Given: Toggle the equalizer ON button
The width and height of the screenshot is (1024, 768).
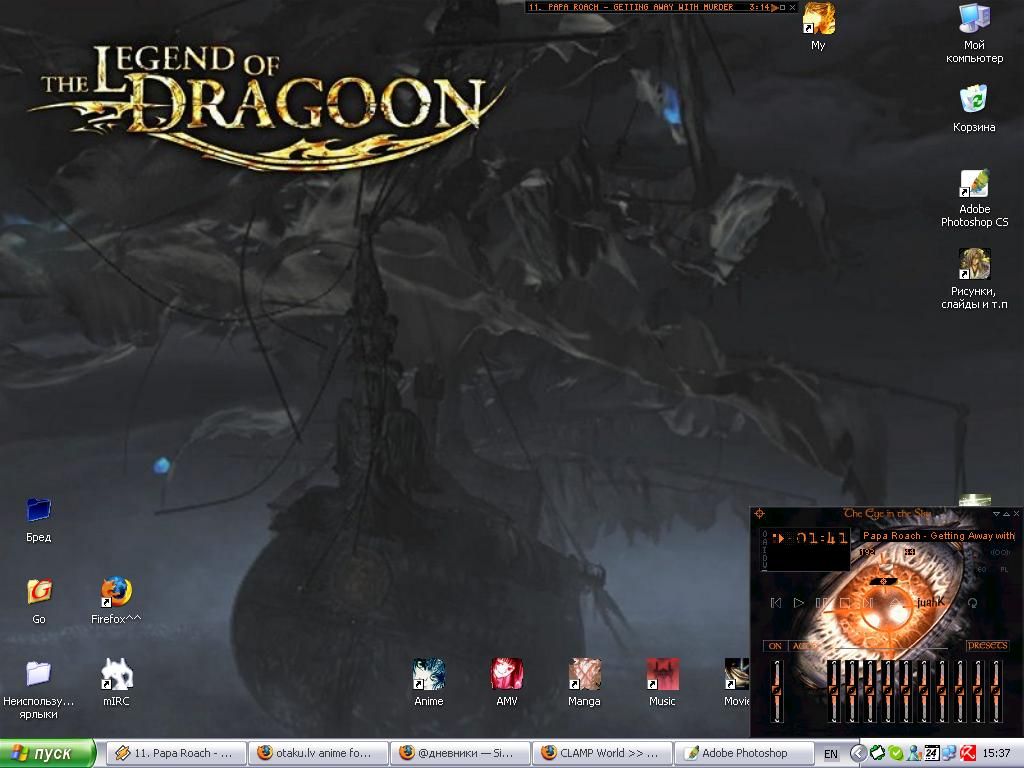Looking at the screenshot, I should point(775,646).
